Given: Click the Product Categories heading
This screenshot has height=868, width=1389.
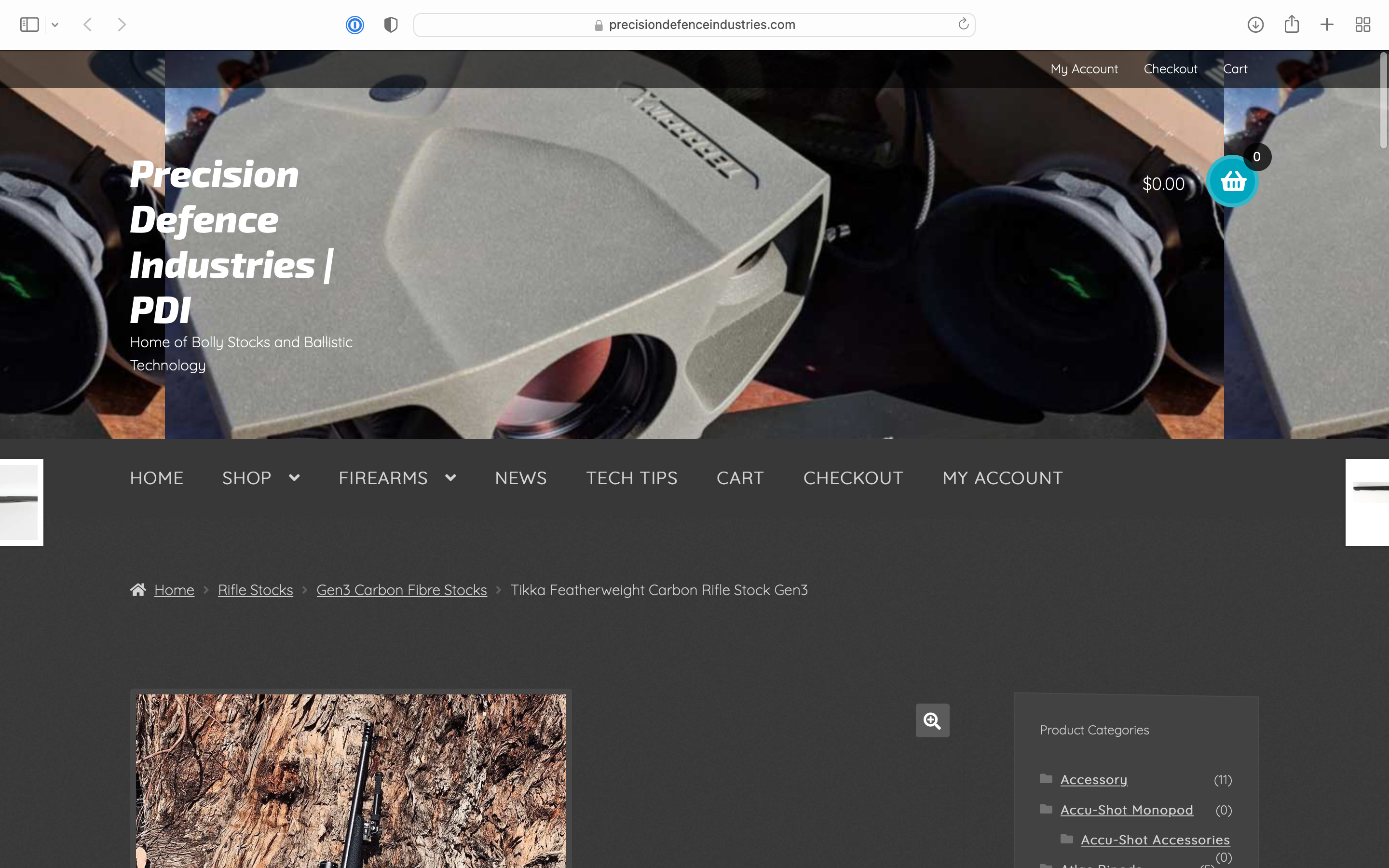Looking at the screenshot, I should (1094, 730).
